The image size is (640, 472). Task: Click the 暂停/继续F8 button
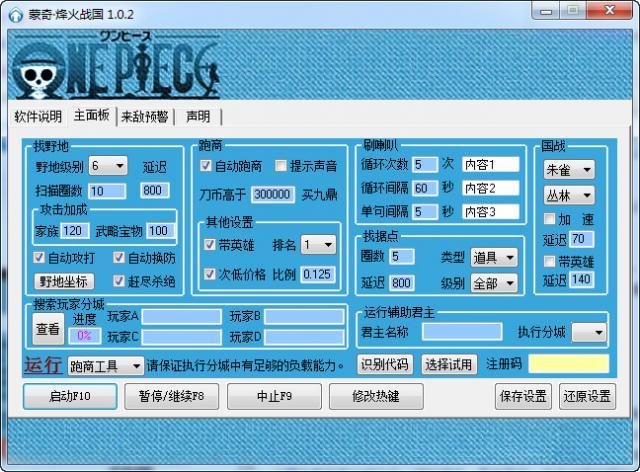pos(171,396)
